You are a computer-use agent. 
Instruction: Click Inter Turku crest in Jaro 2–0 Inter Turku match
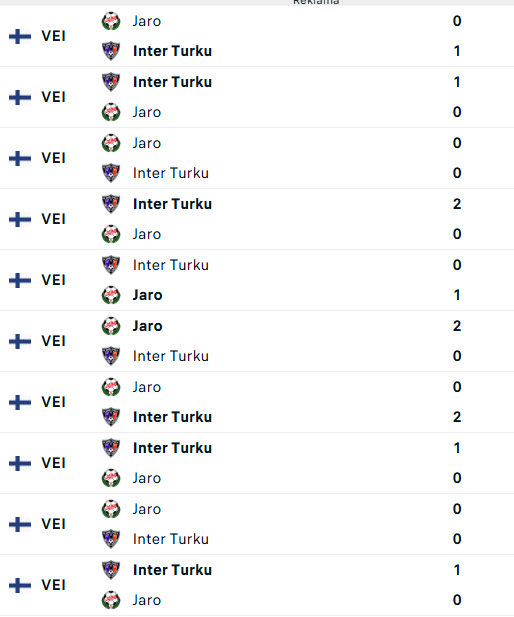[x=111, y=356]
